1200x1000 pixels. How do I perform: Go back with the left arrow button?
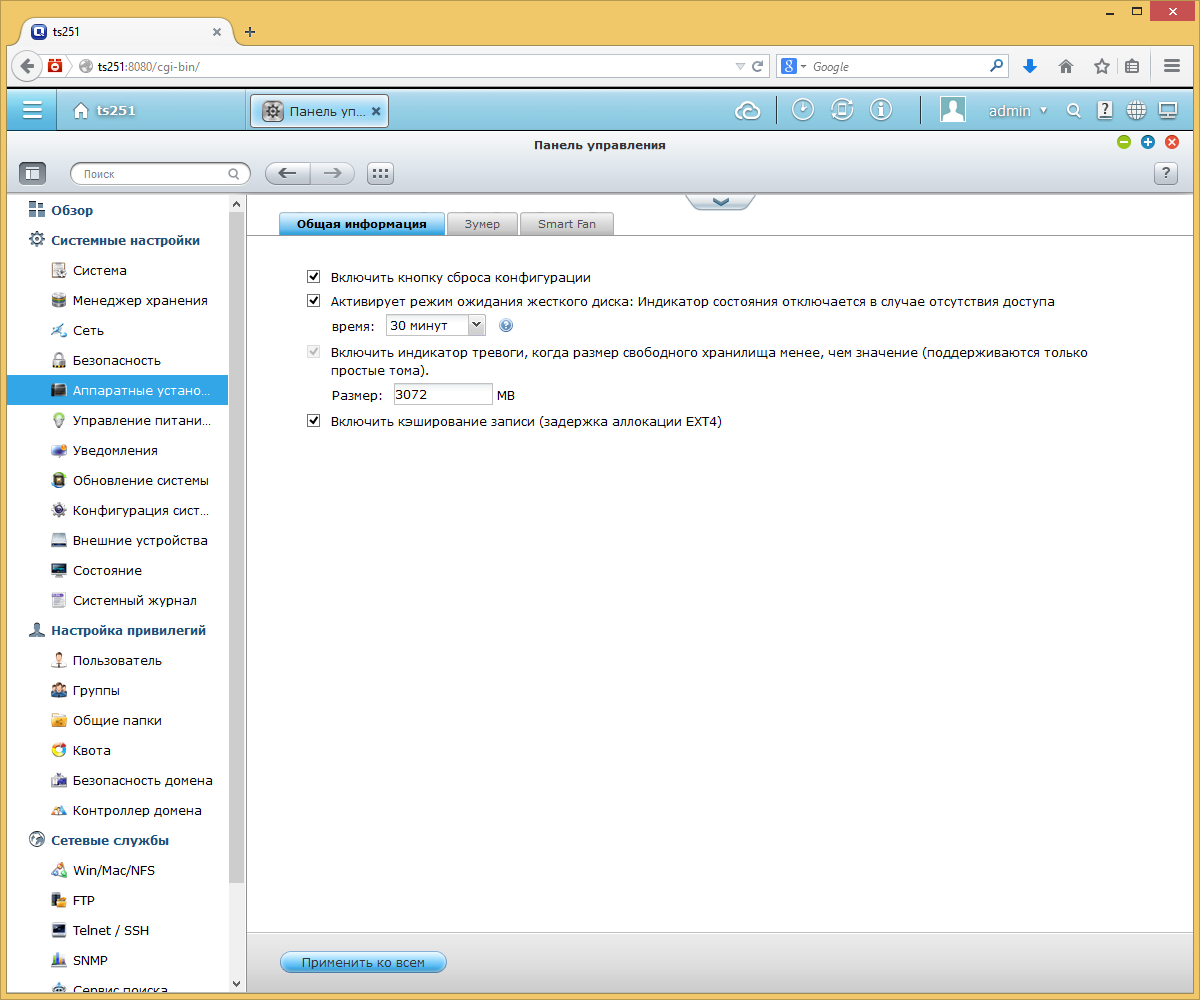click(287, 173)
